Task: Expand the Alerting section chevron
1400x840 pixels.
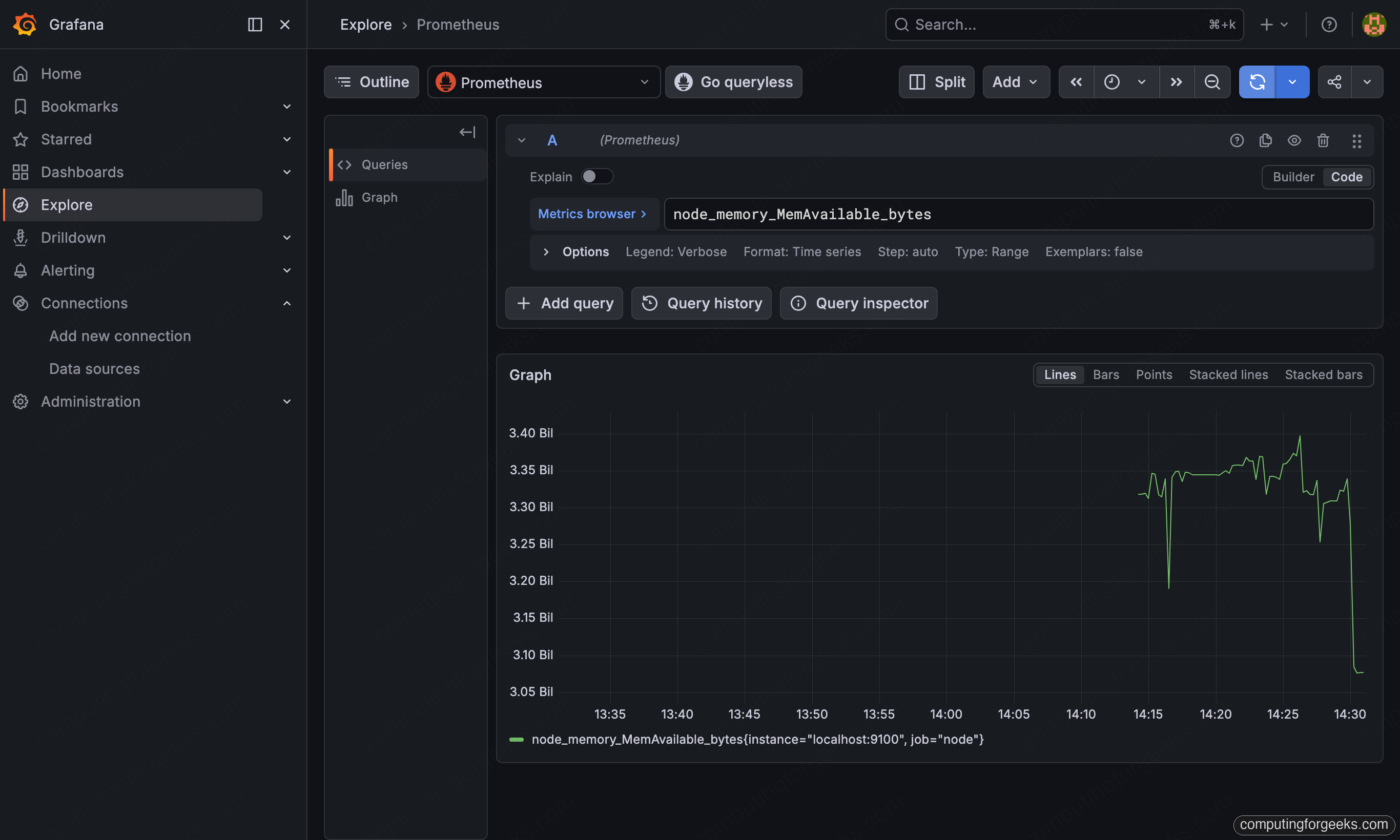Action: pos(286,270)
